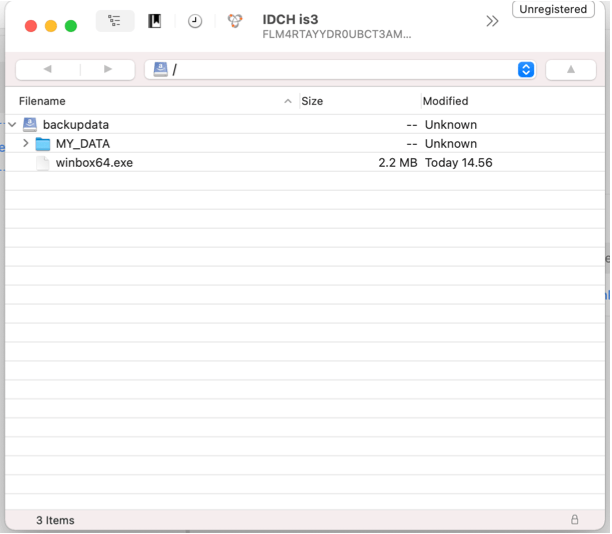
Task: Select the backupdata bucket row
Action: tap(305, 125)
